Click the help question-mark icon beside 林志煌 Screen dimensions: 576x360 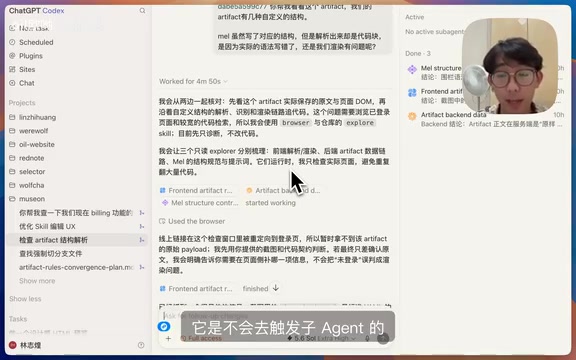pos(141,345)
